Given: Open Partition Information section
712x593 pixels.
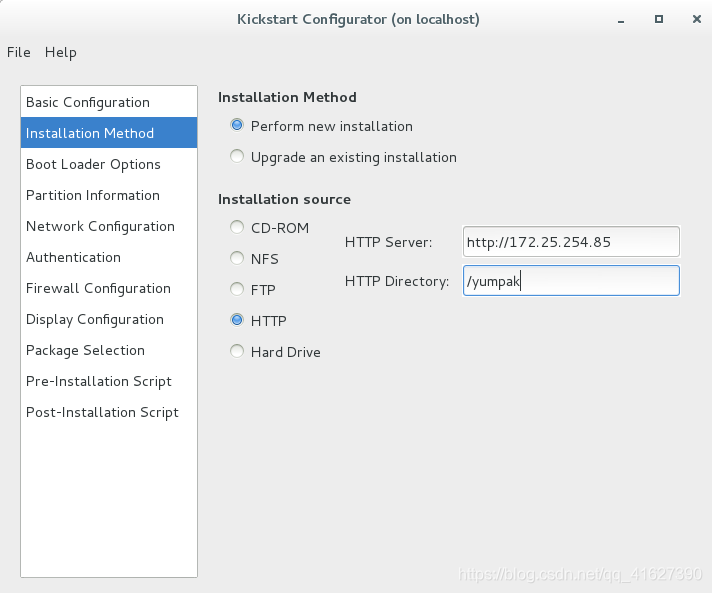Looking at the screenshot, I should 109,195.
